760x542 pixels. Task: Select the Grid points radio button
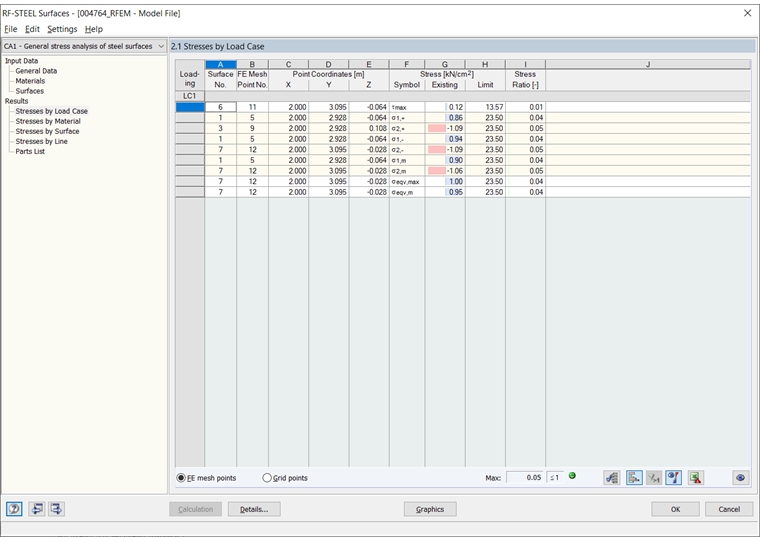[267, 478]
